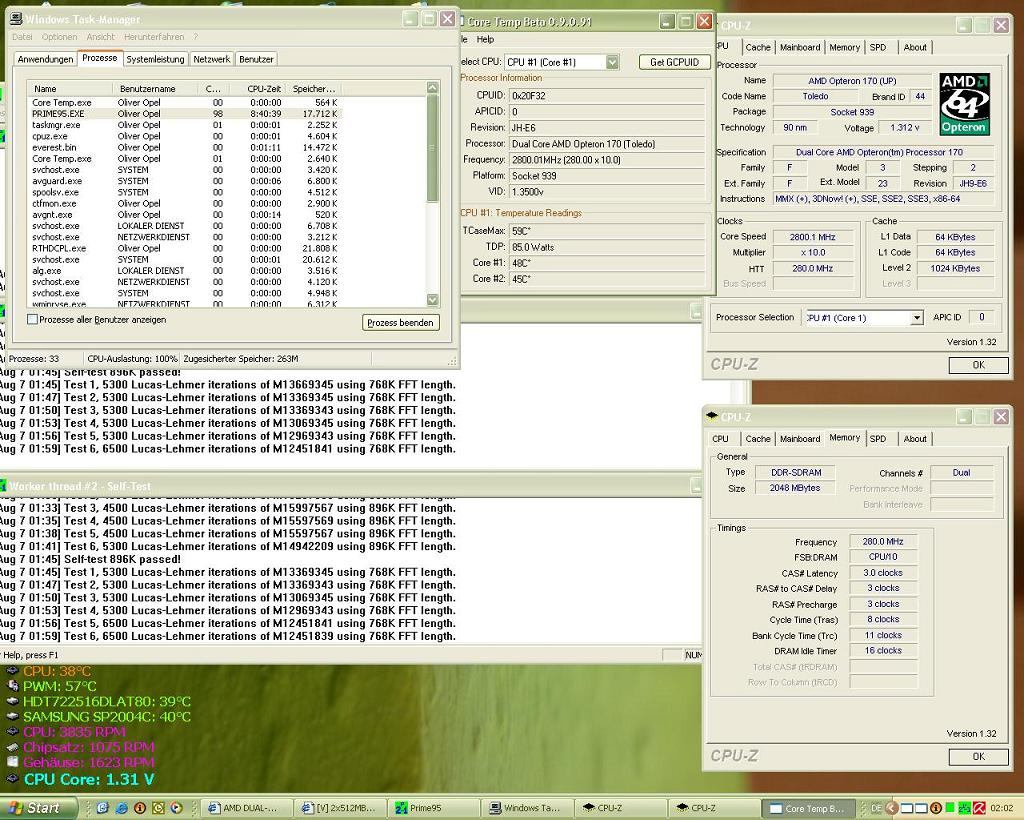Select the avguard.exe process row

[185, 181]
